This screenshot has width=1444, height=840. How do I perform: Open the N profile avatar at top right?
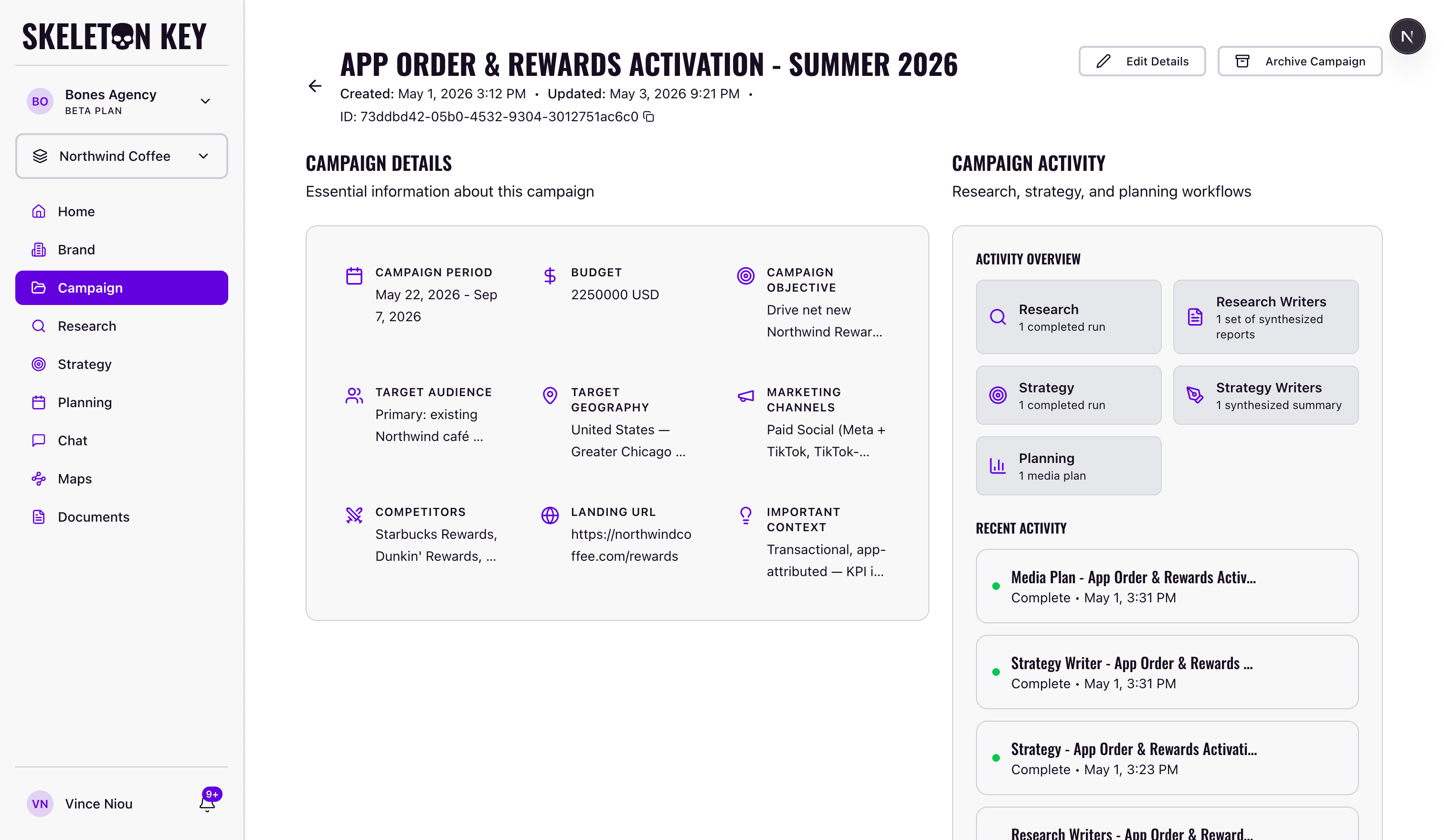click(x=1407, y=37)
